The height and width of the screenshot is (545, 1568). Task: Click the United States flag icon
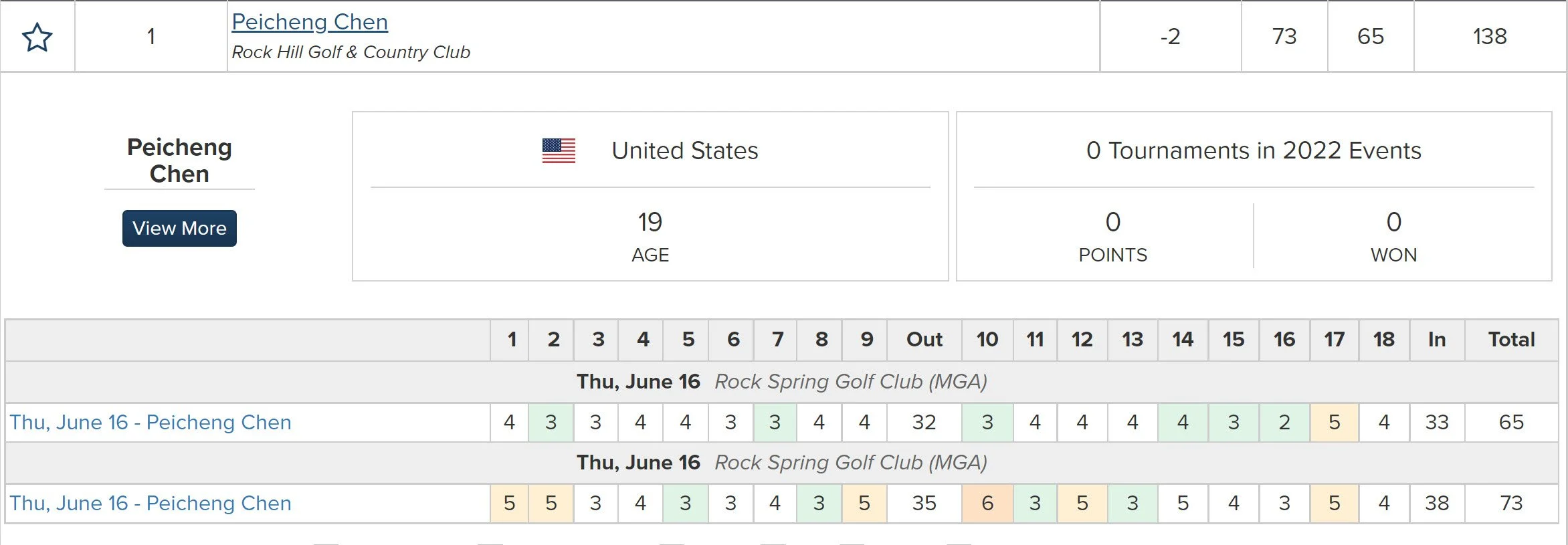click(x=559, y=151)
